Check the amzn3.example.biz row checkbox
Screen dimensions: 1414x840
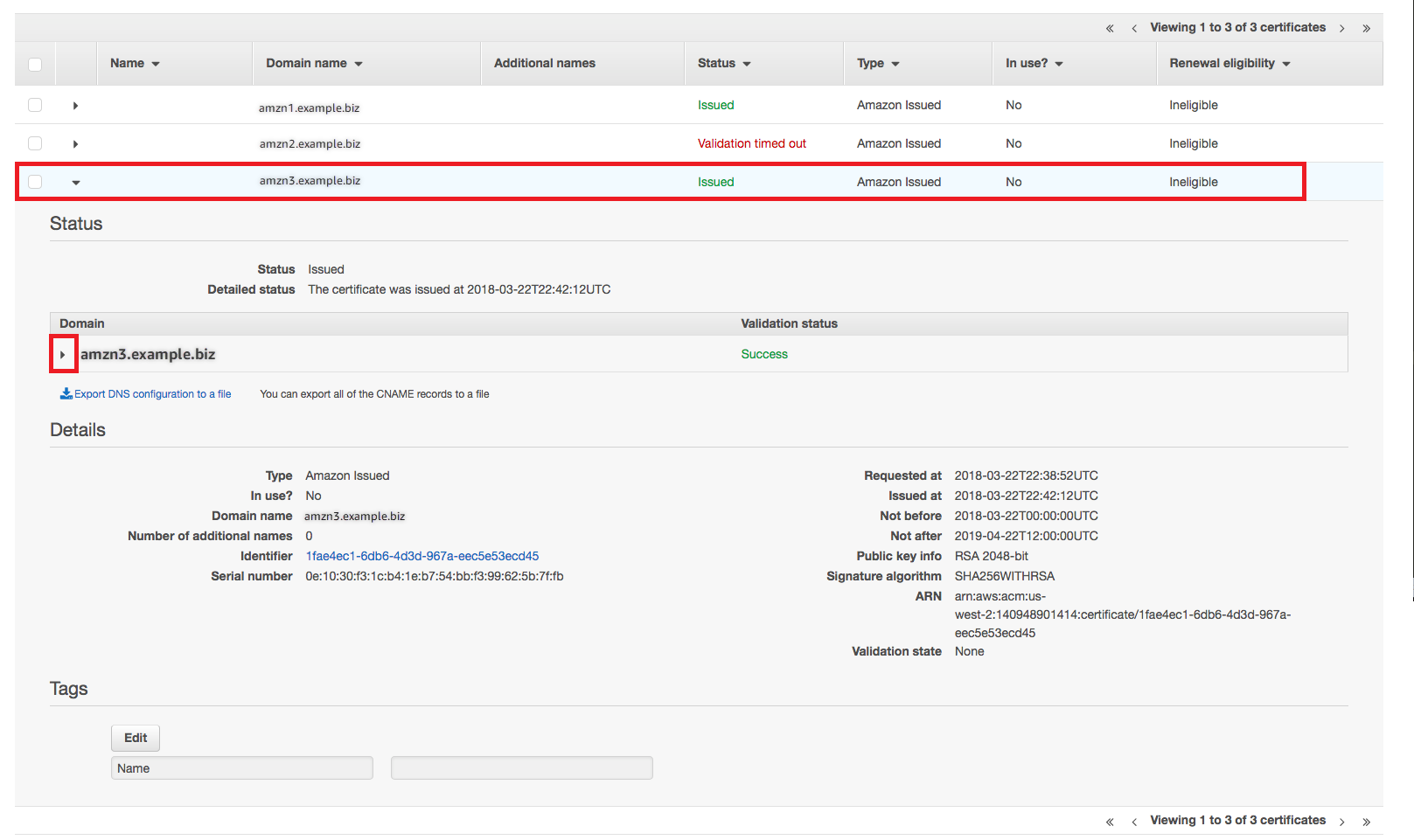tap(35, 181)
